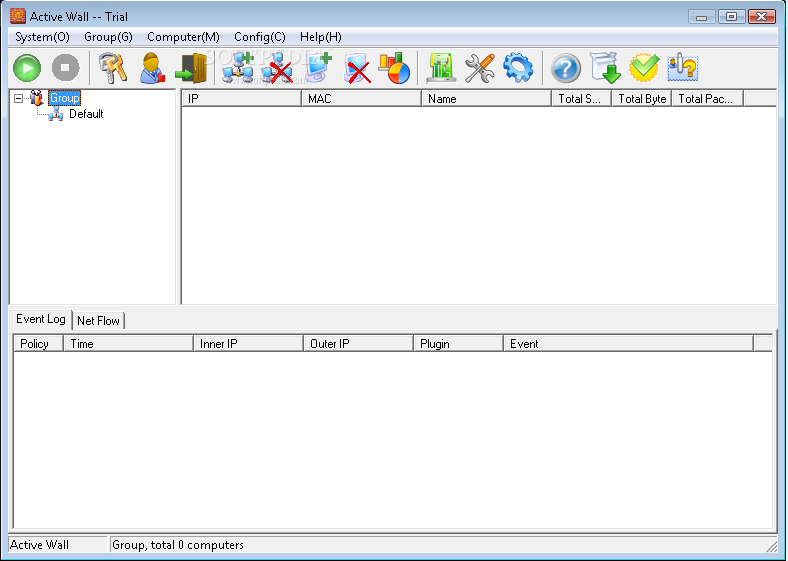The width and height of the screenshot is (788, 561).
Task: Click the exit door icon
Action: [x=191, y=68]
